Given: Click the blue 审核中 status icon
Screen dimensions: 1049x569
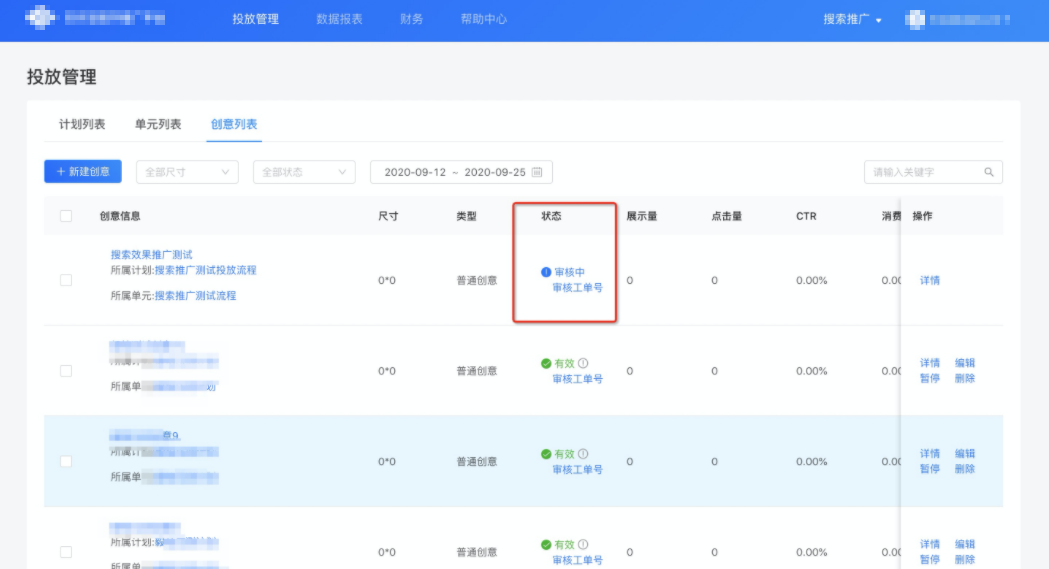Looking at the screenshot, I should coord(546,272).
